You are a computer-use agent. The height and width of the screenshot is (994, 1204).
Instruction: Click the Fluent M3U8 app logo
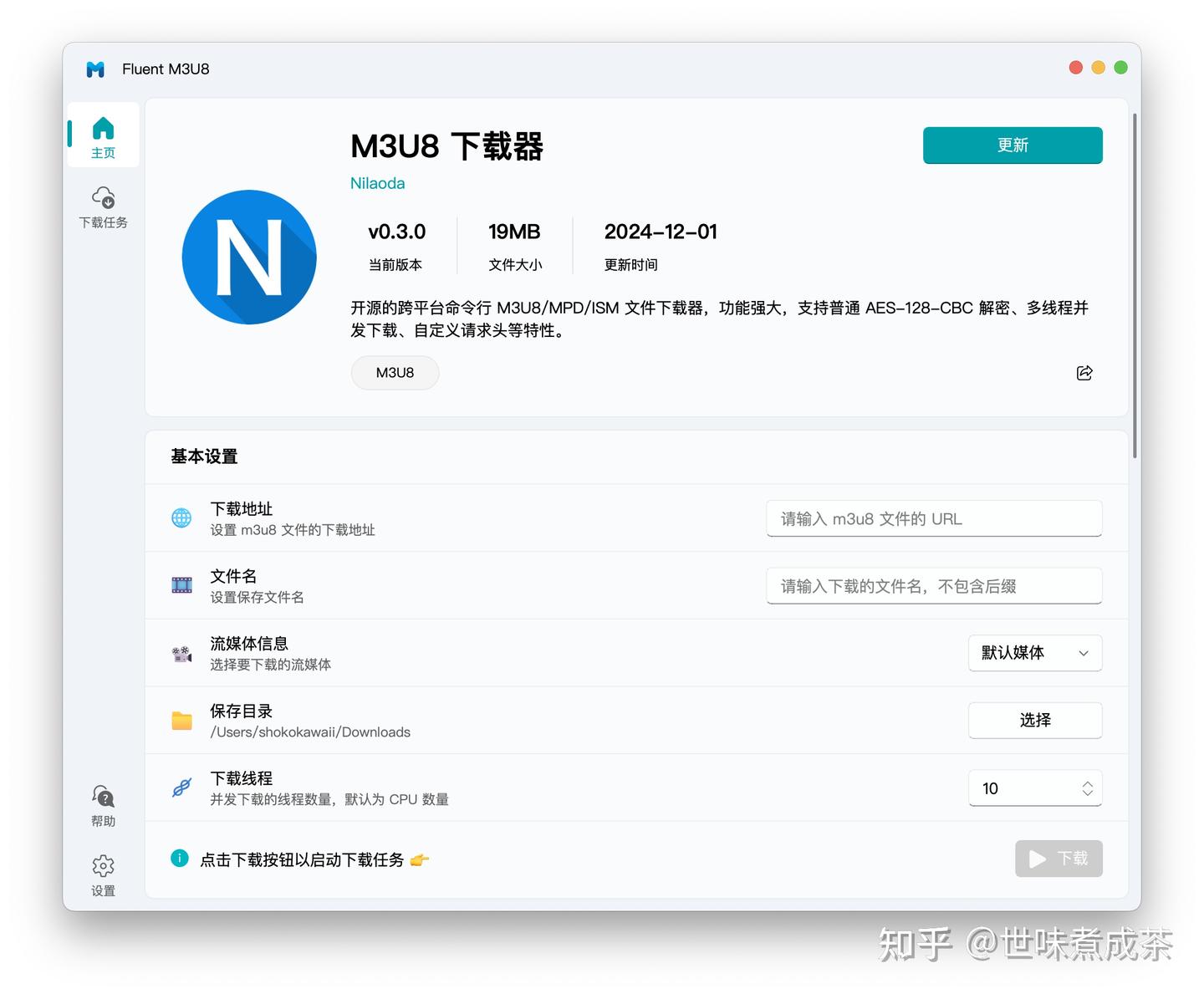coord(94,69)
